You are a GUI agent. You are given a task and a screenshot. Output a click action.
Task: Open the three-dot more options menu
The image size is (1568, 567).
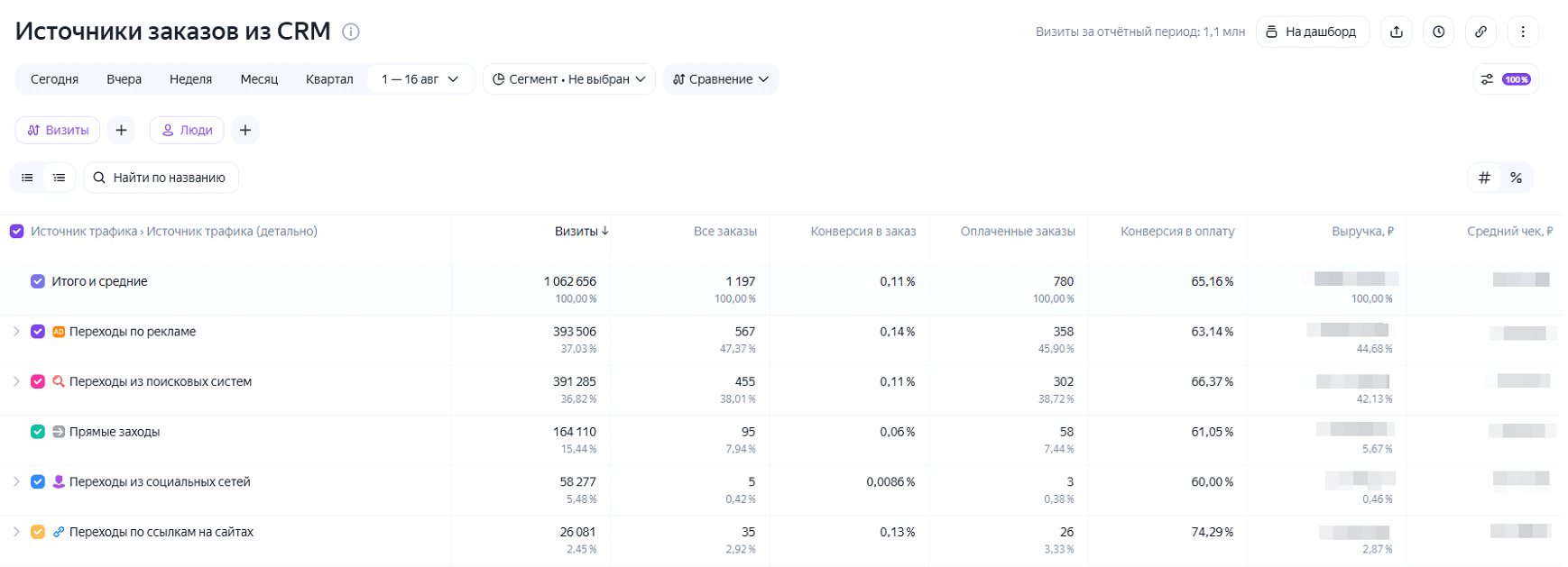1523,32
